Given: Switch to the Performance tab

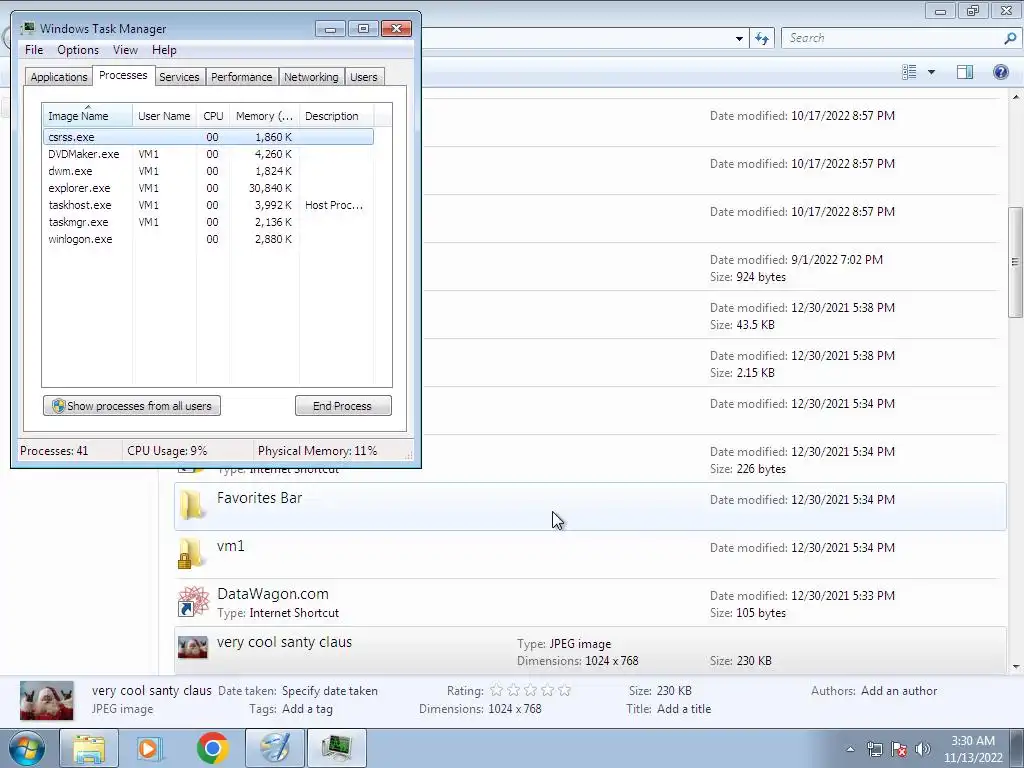Looking at the screenshot, I should tap(242, 77).
